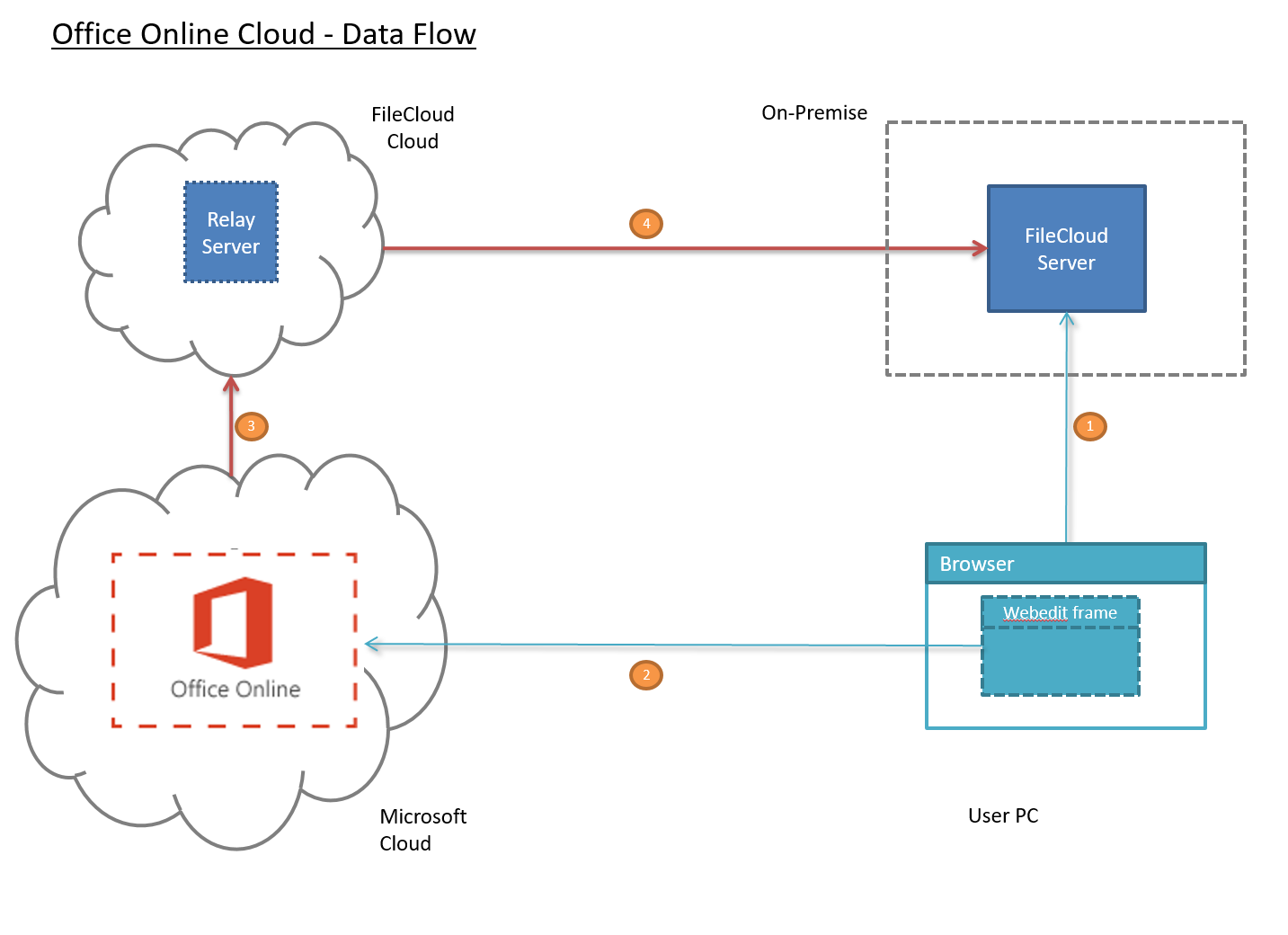The width and height of the screenshot is (1288, 935).
Task: Select the orange step 3 circle
Action: 251,426
